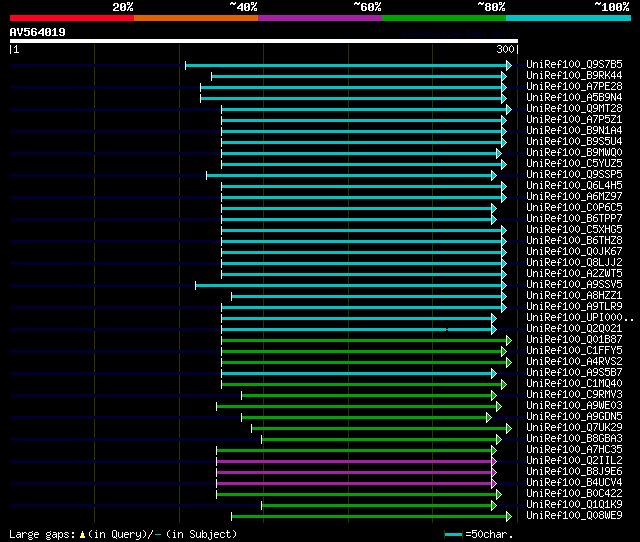Click the orange ~40% identity legend bar
This screenshot has width=640, height=542.
[196, 18]
